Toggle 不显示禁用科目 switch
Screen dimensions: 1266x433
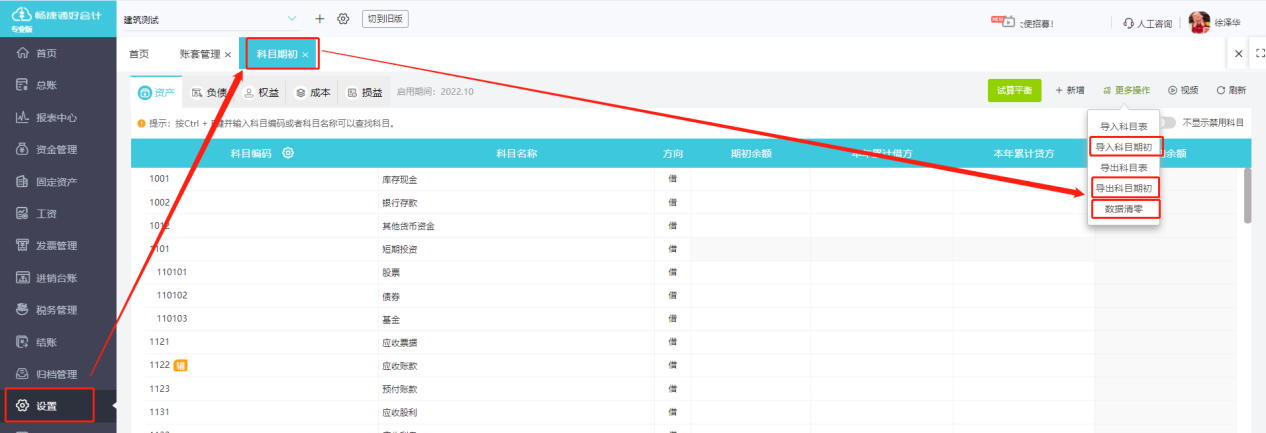point(1166,123)
